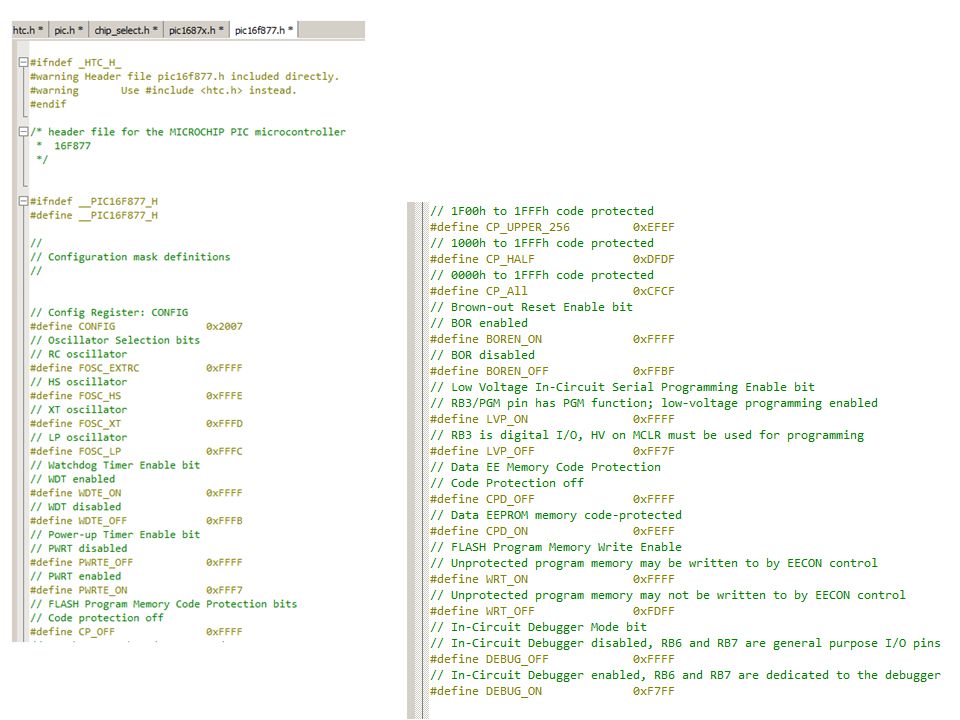Switch to the pic.h tab
Image resolution: width=960 pixels, height=720 pixels.
click(68, 30)
